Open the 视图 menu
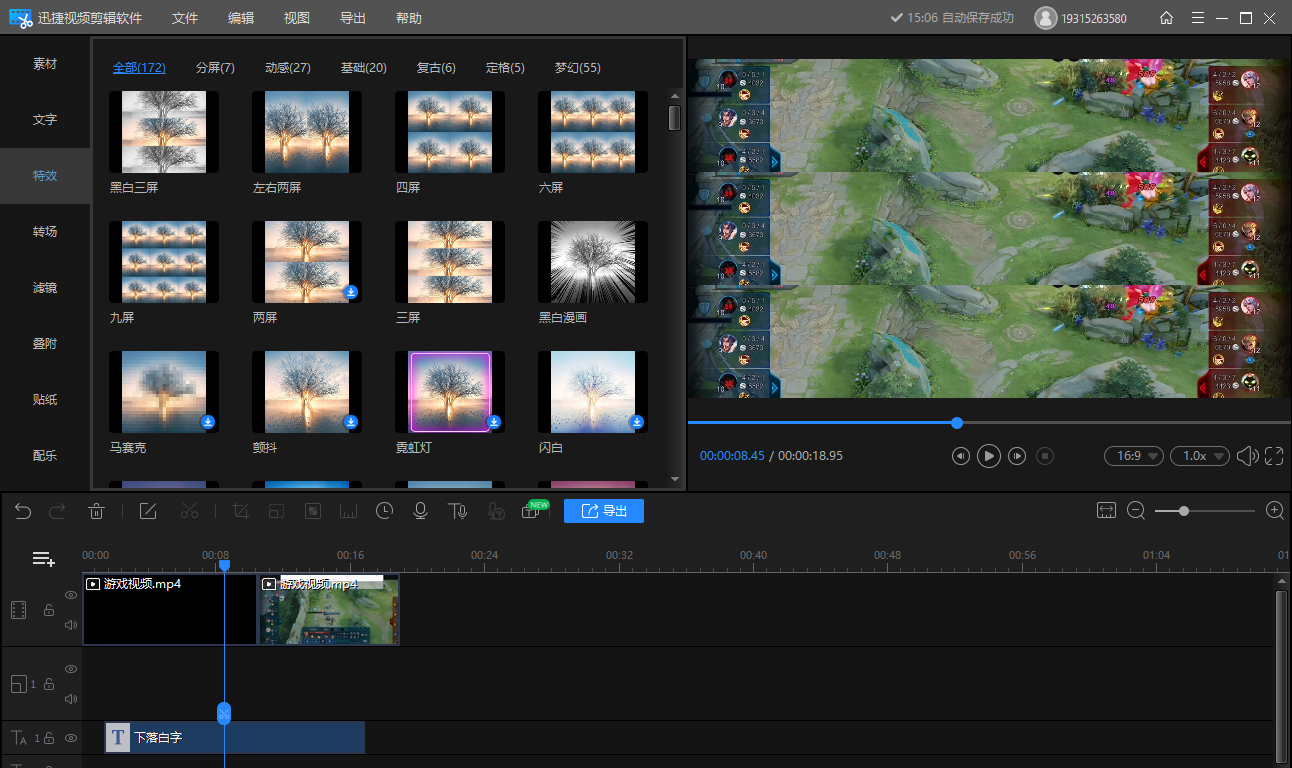The width and height of the screenshot is (1292, 768). click(x=297, y=18)
